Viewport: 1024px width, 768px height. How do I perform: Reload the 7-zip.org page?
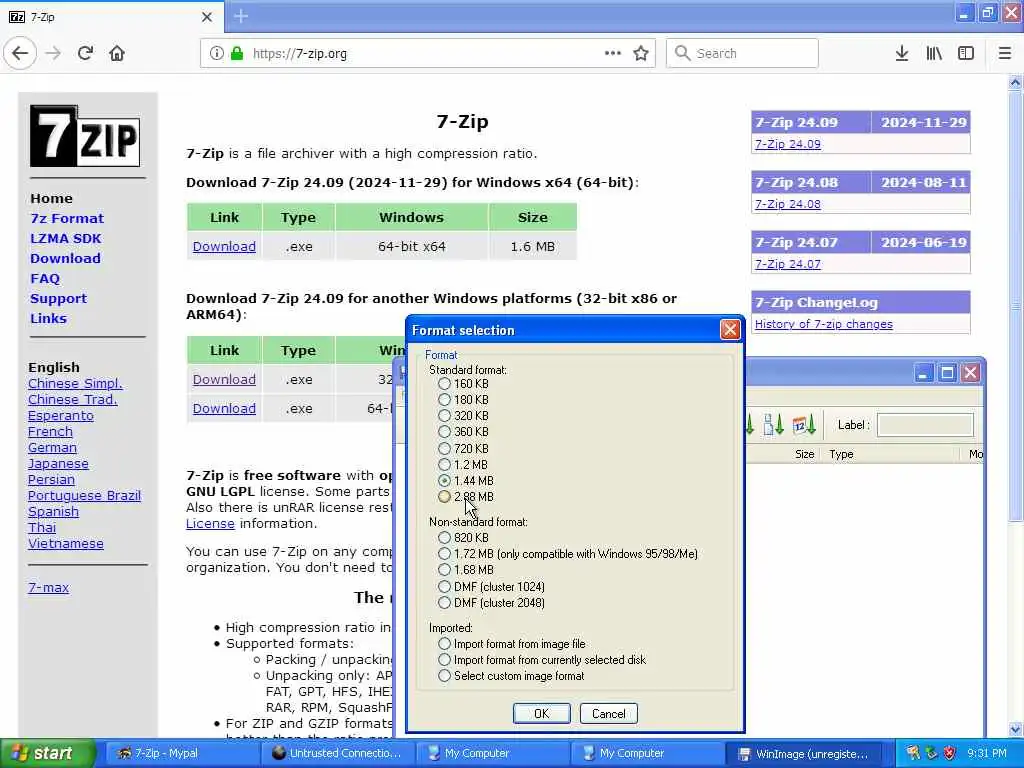[x=85, y=54]
